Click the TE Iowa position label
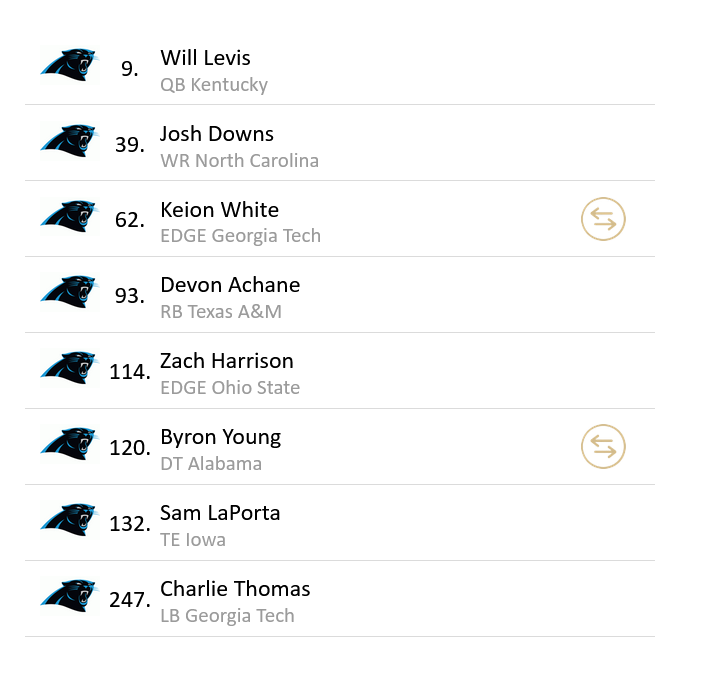 pyautogui.click(x=193, y=540)
